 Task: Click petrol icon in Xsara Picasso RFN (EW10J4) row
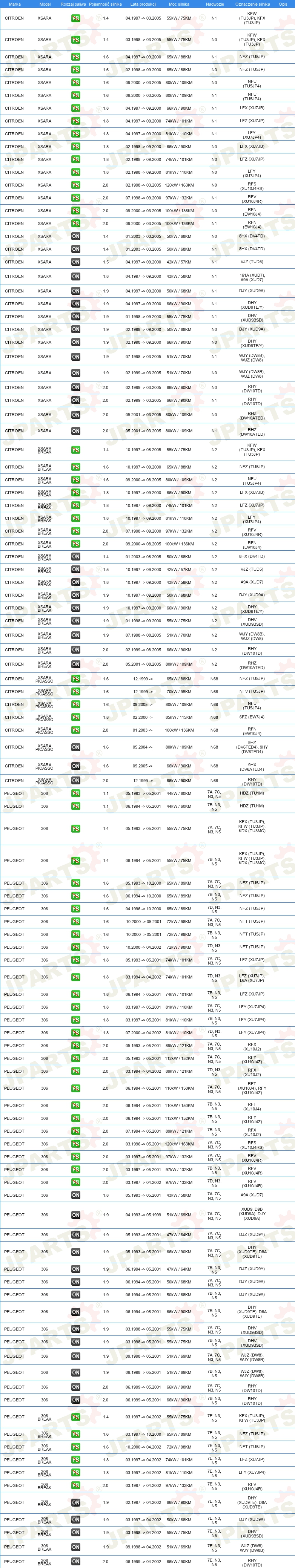click(75, 730)
